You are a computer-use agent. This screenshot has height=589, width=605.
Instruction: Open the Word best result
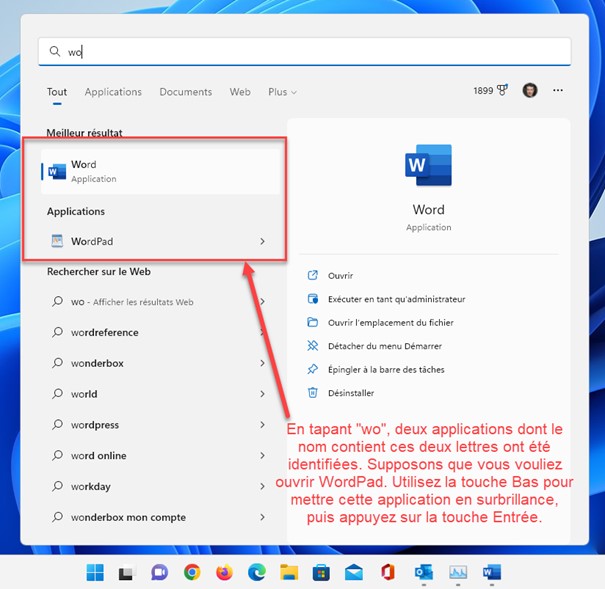(150, 171)
